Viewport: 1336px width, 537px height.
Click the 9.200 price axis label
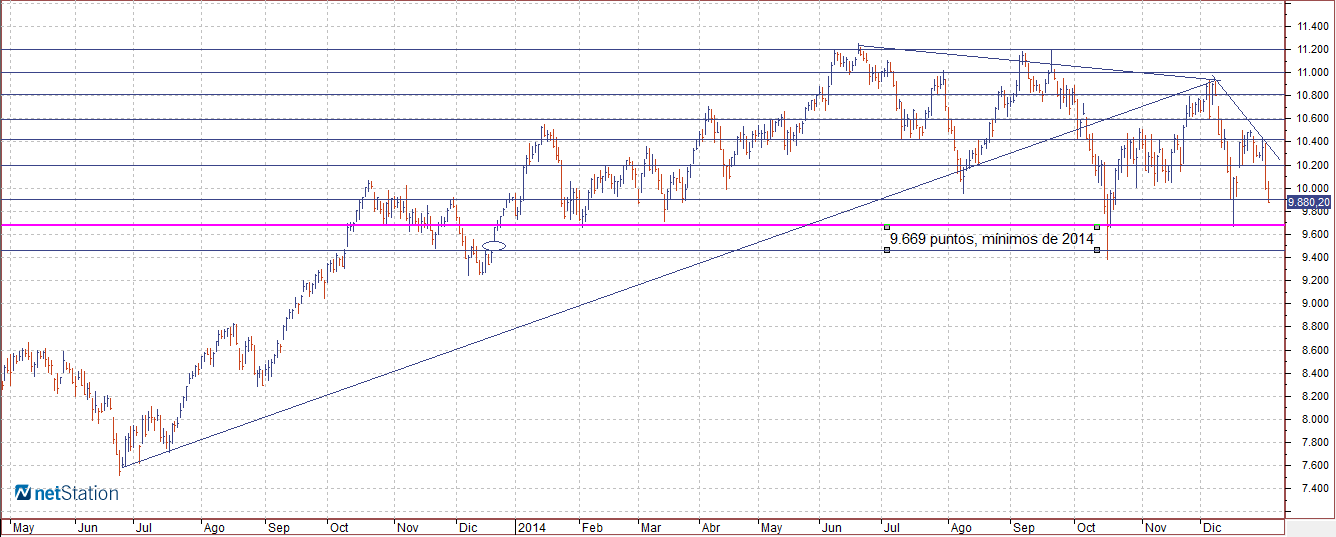(1316, 280)
